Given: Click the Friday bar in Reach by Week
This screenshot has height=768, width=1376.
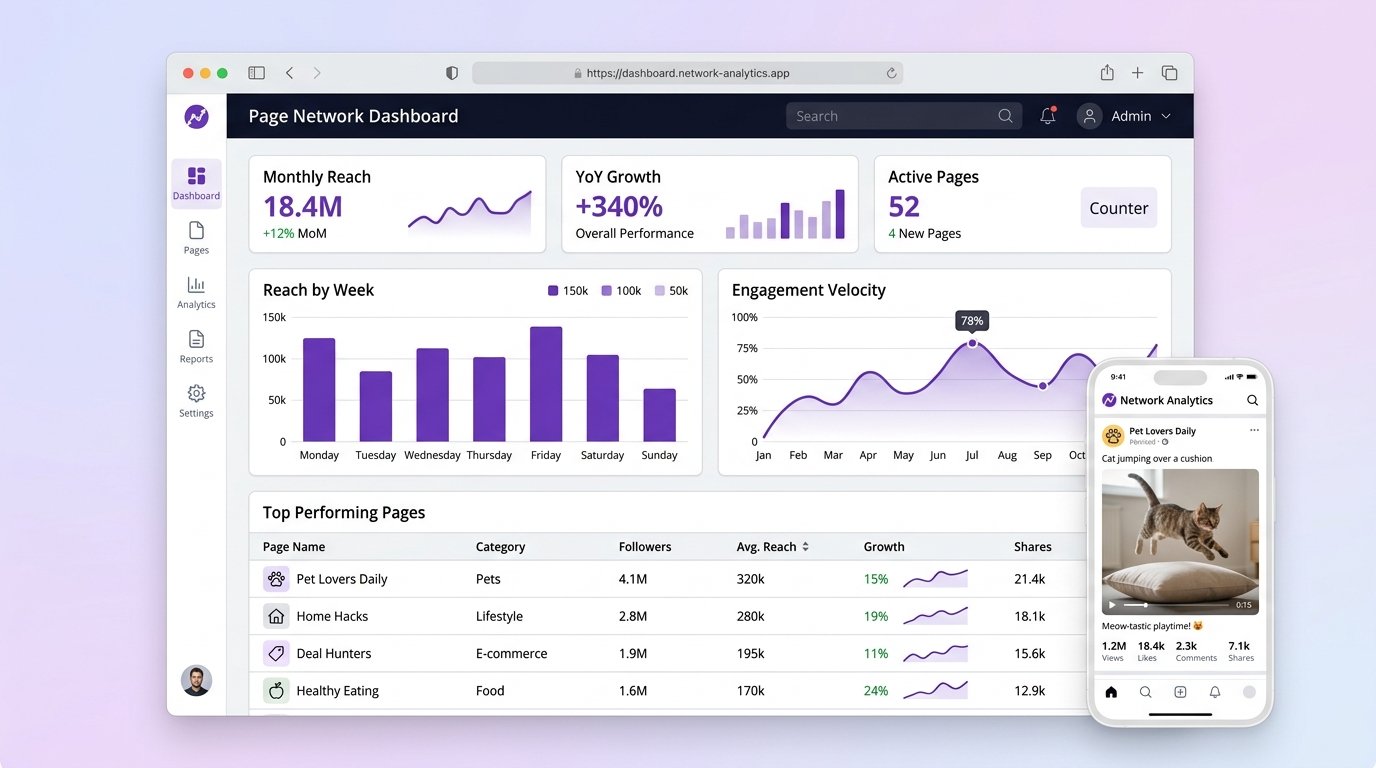Looking at the screenshot, I should coord(546,384).
